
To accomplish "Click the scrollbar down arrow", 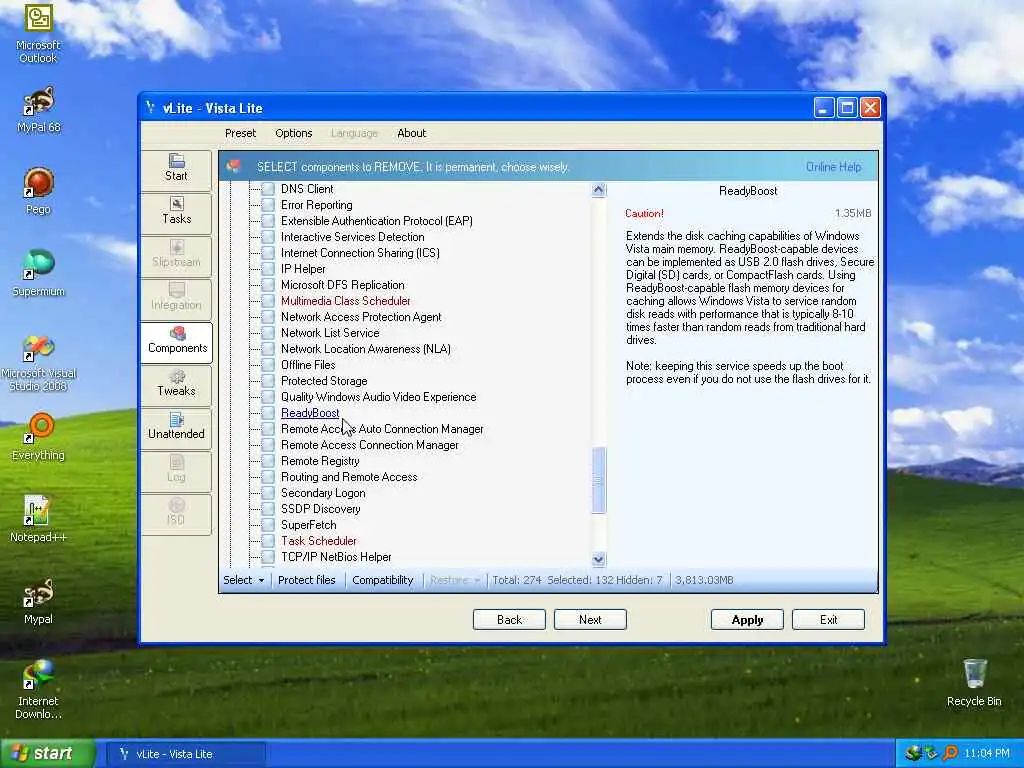I will pos(598,559).
